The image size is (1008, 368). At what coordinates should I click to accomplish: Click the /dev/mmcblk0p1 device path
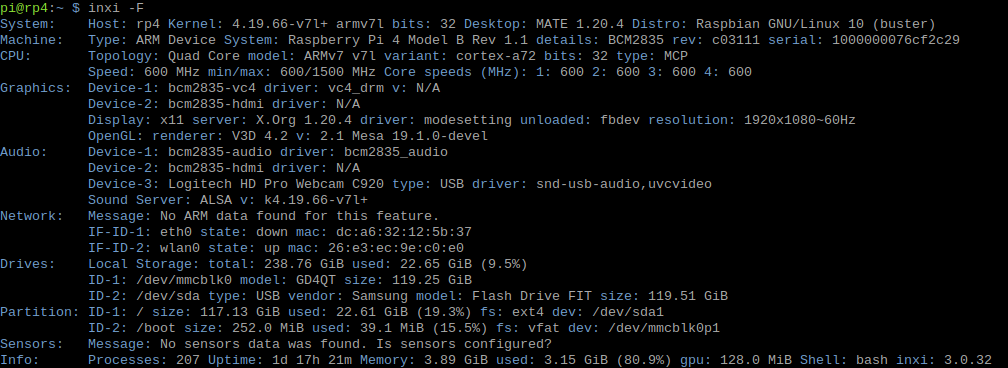(x=664, y=329)
